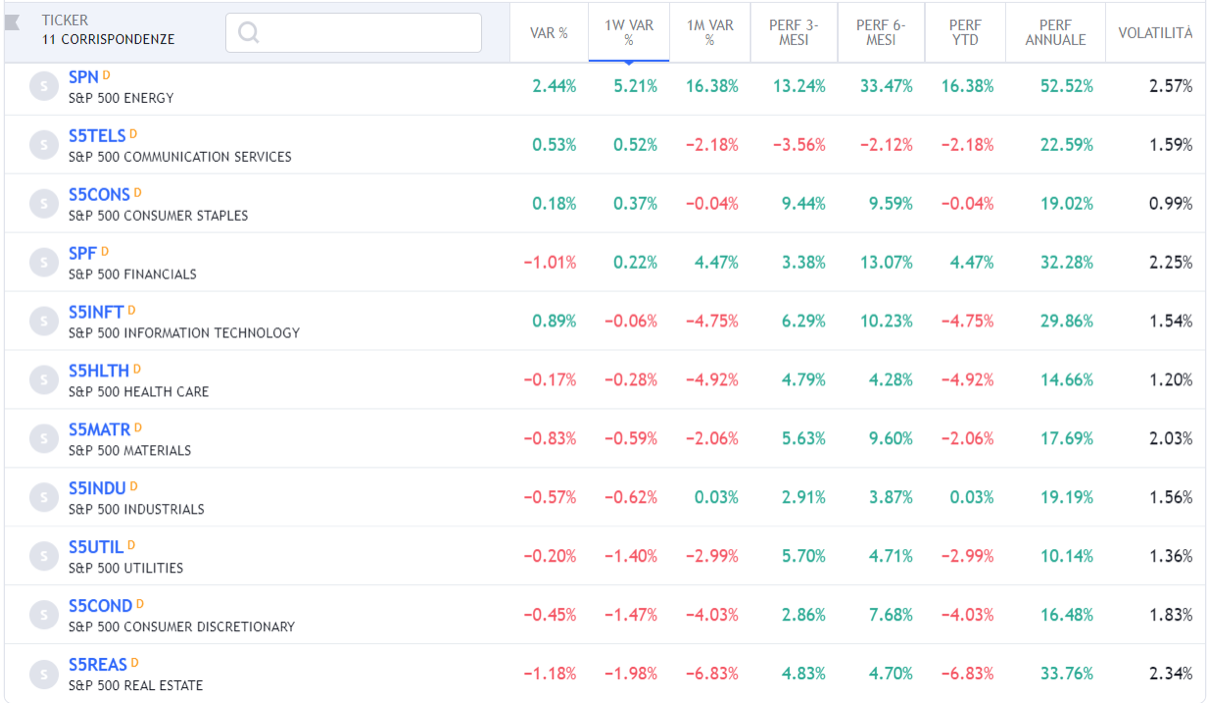This screenshot has height=706, width=1208.
Task: Click the round S icon beside S5REAS
Action: click(x=43, y=674)
